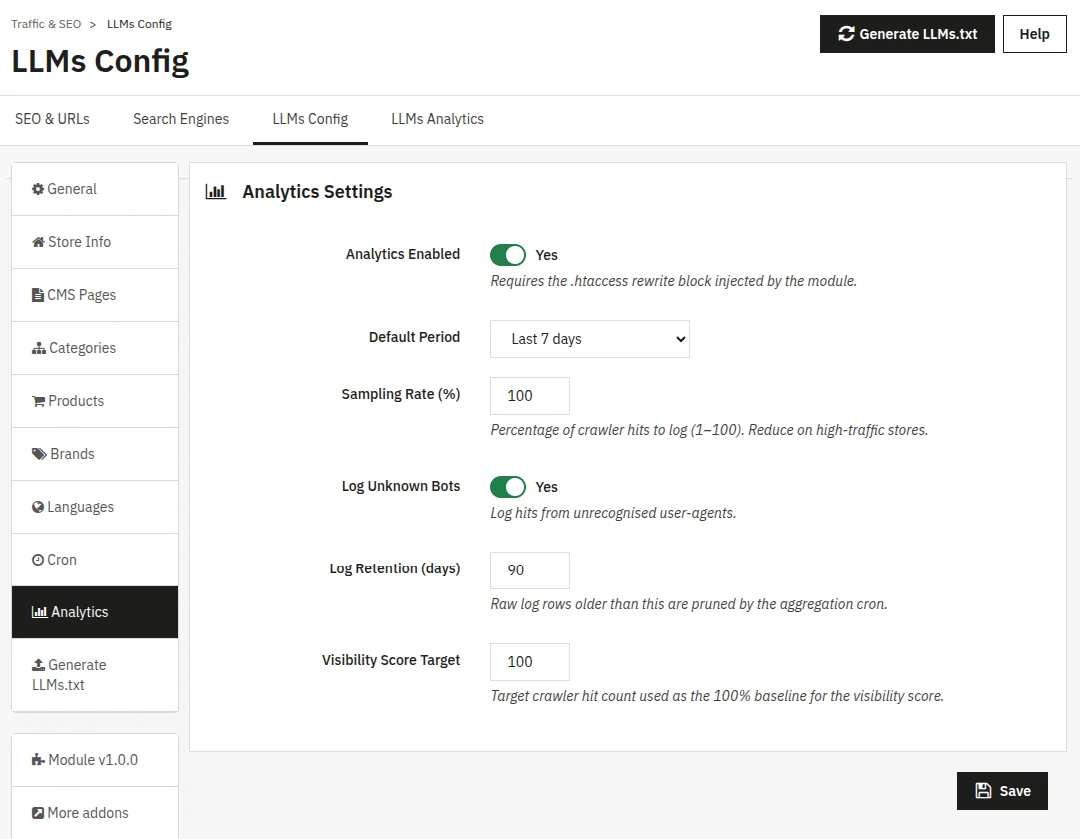Open the More addons link
Viewport: 1080px width, 839px height.
95,813
